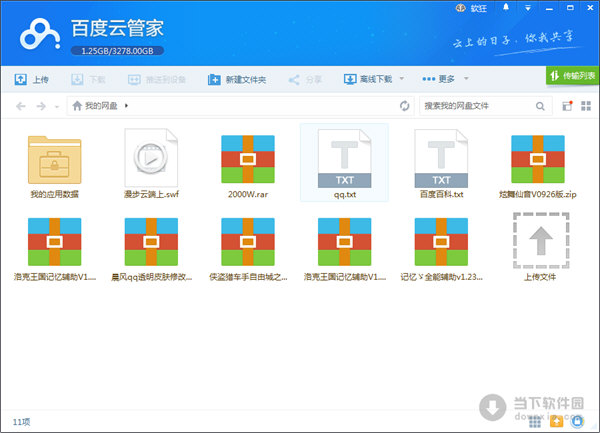The height and width of the screenshot is (433, 600).
Task: Open the title bar dropdown menu arrow
Action: coord(528,8)
